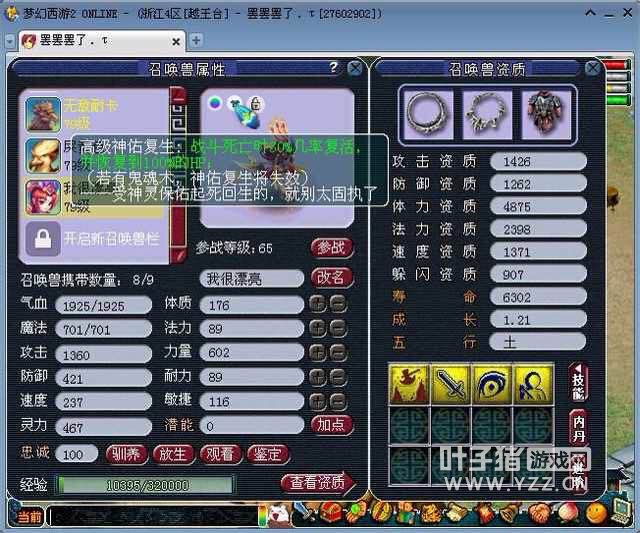This screenshot has width=640, height=533.
Task: Open the computer system icon at bottom right
Action: 621,510
